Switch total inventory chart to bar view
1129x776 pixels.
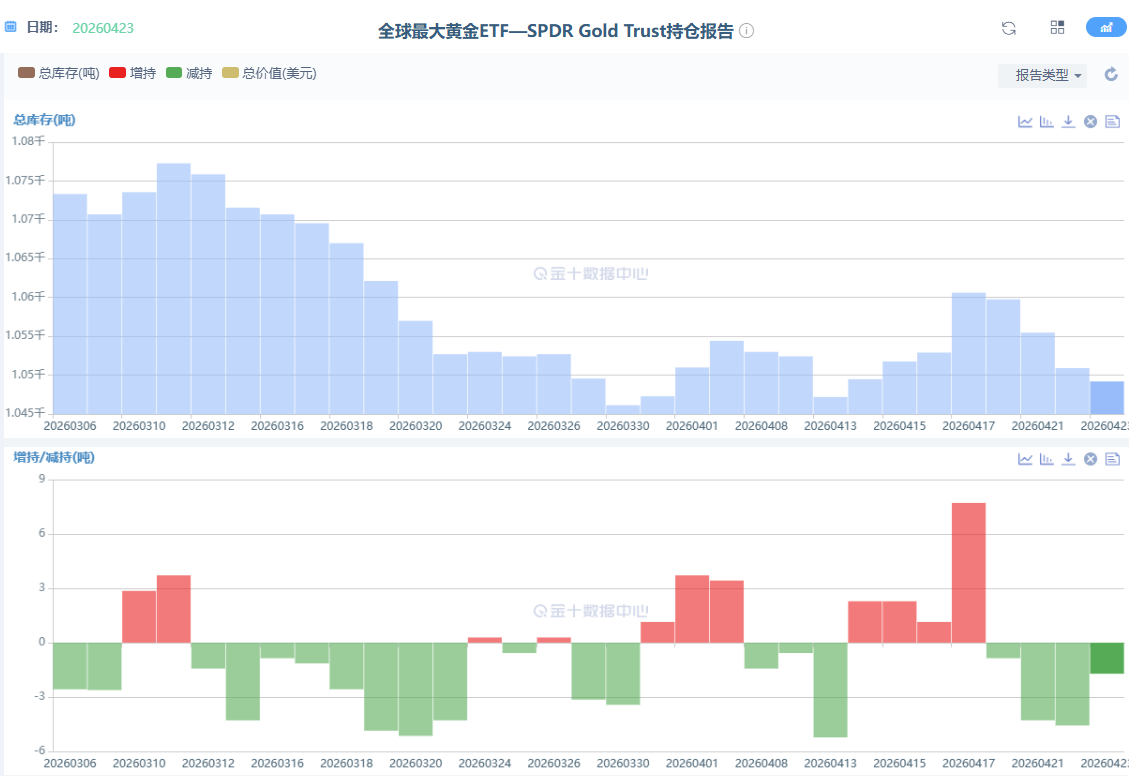1047,122
